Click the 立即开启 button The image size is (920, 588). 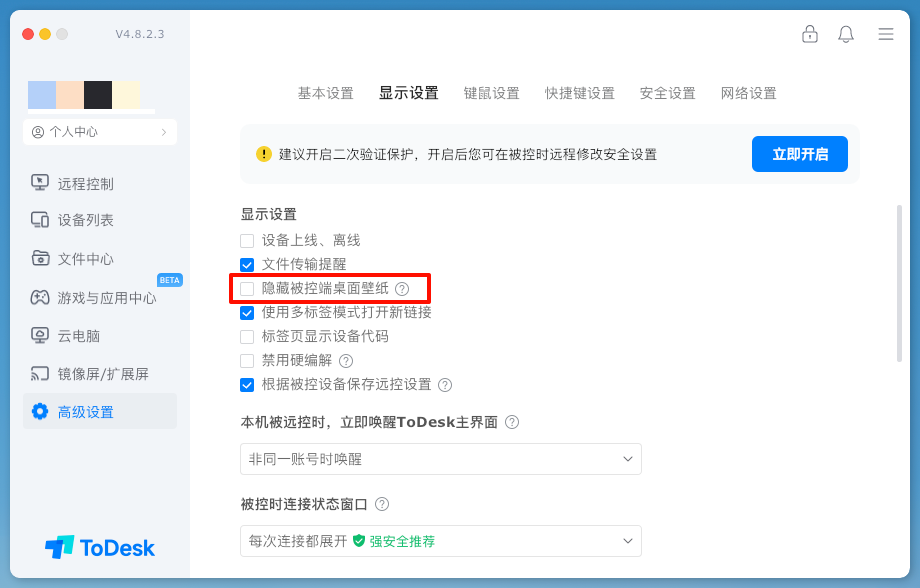coord(799,154)
